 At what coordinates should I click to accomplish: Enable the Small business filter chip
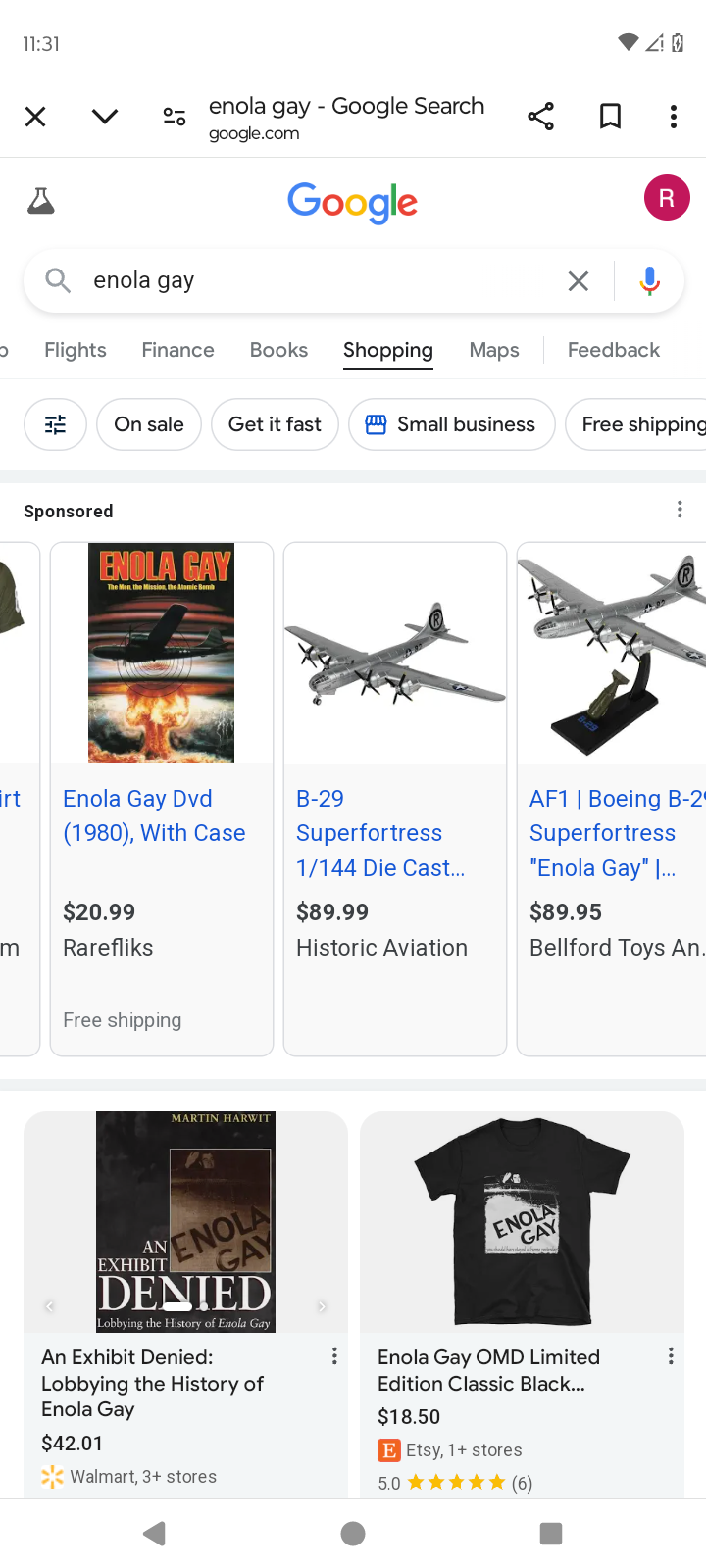click(452, 424)
